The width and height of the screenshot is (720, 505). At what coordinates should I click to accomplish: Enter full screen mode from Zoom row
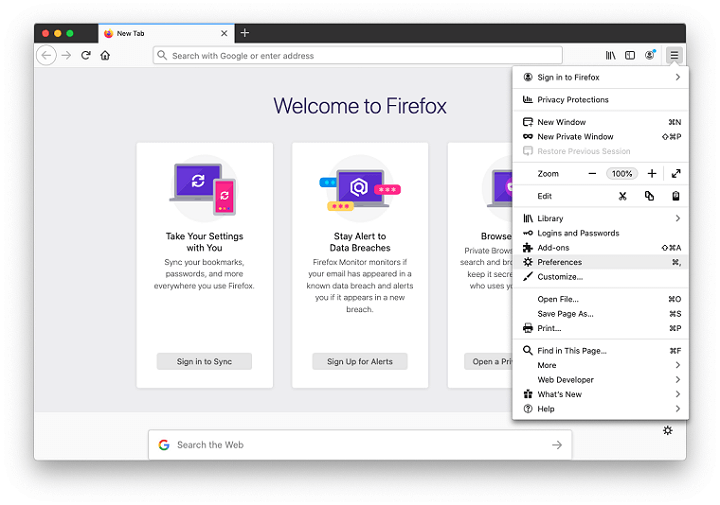click(676, 174)
